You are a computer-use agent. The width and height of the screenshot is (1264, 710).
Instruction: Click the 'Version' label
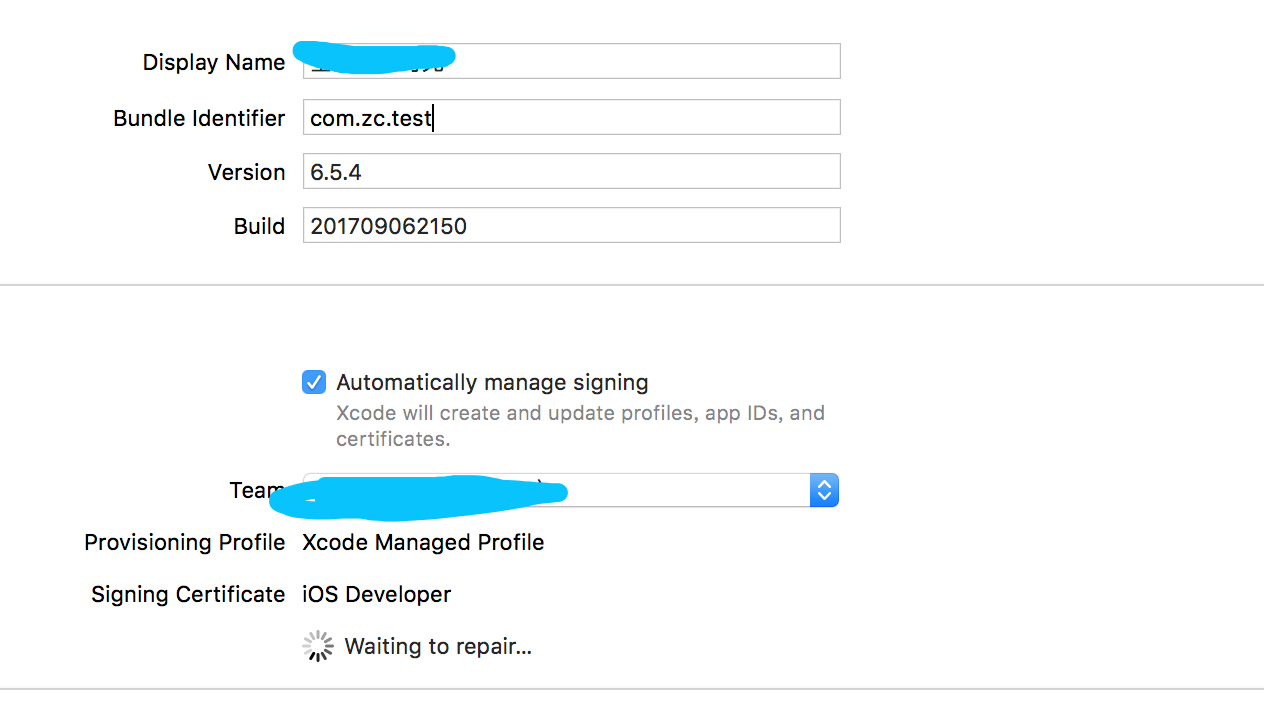tap(247, 172)
